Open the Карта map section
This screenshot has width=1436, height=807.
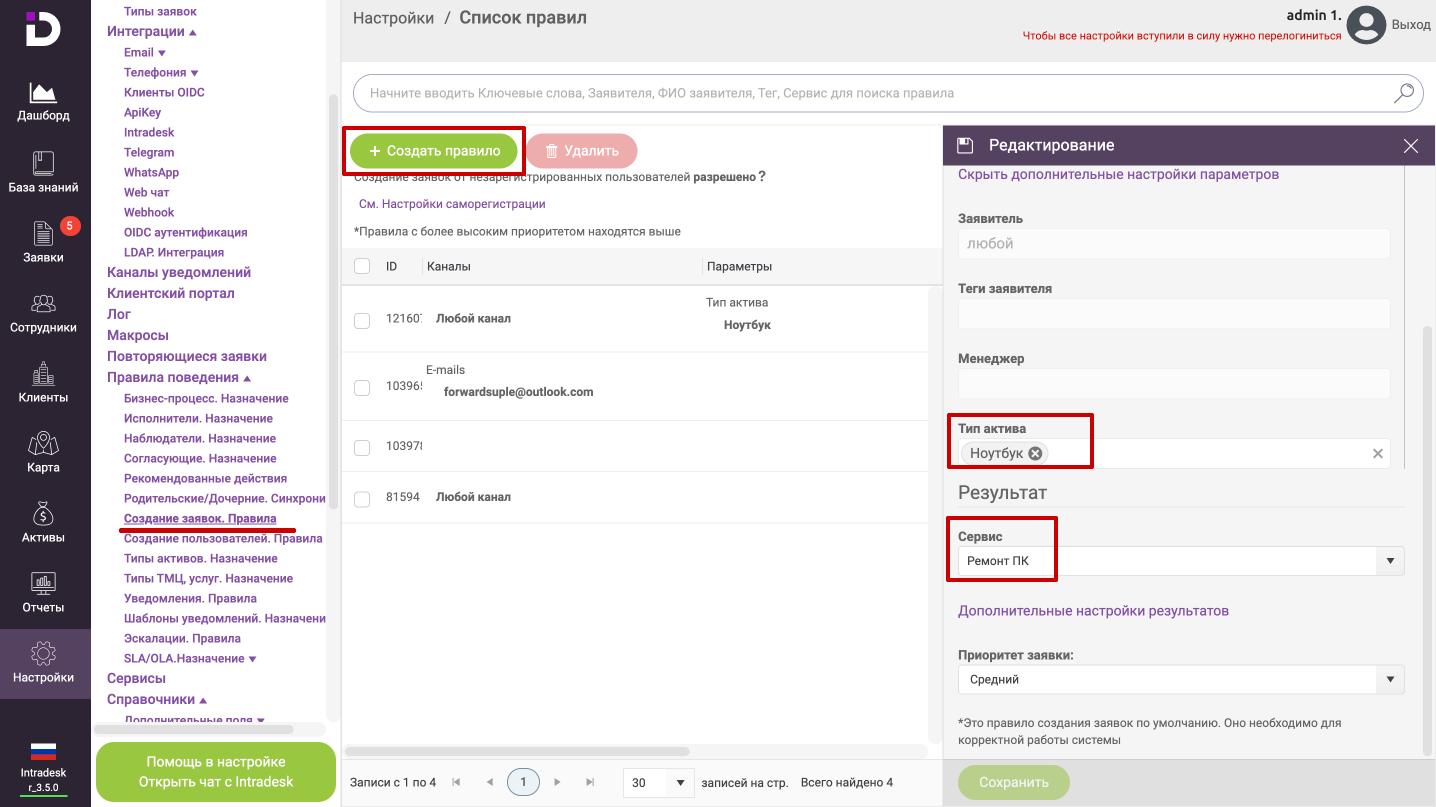click(43, 451)
